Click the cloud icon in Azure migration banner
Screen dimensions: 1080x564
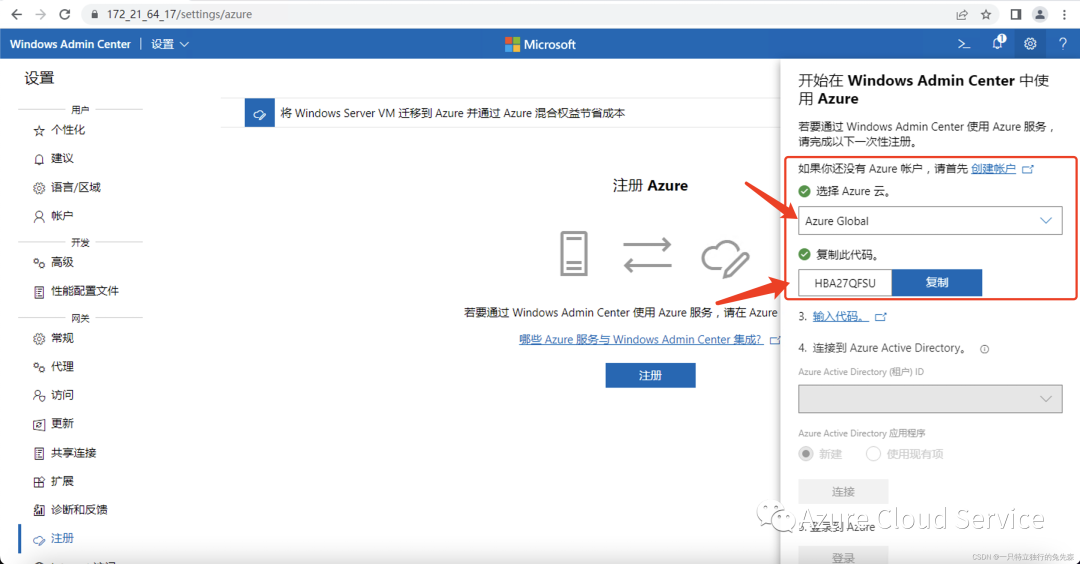click(260, 114)
